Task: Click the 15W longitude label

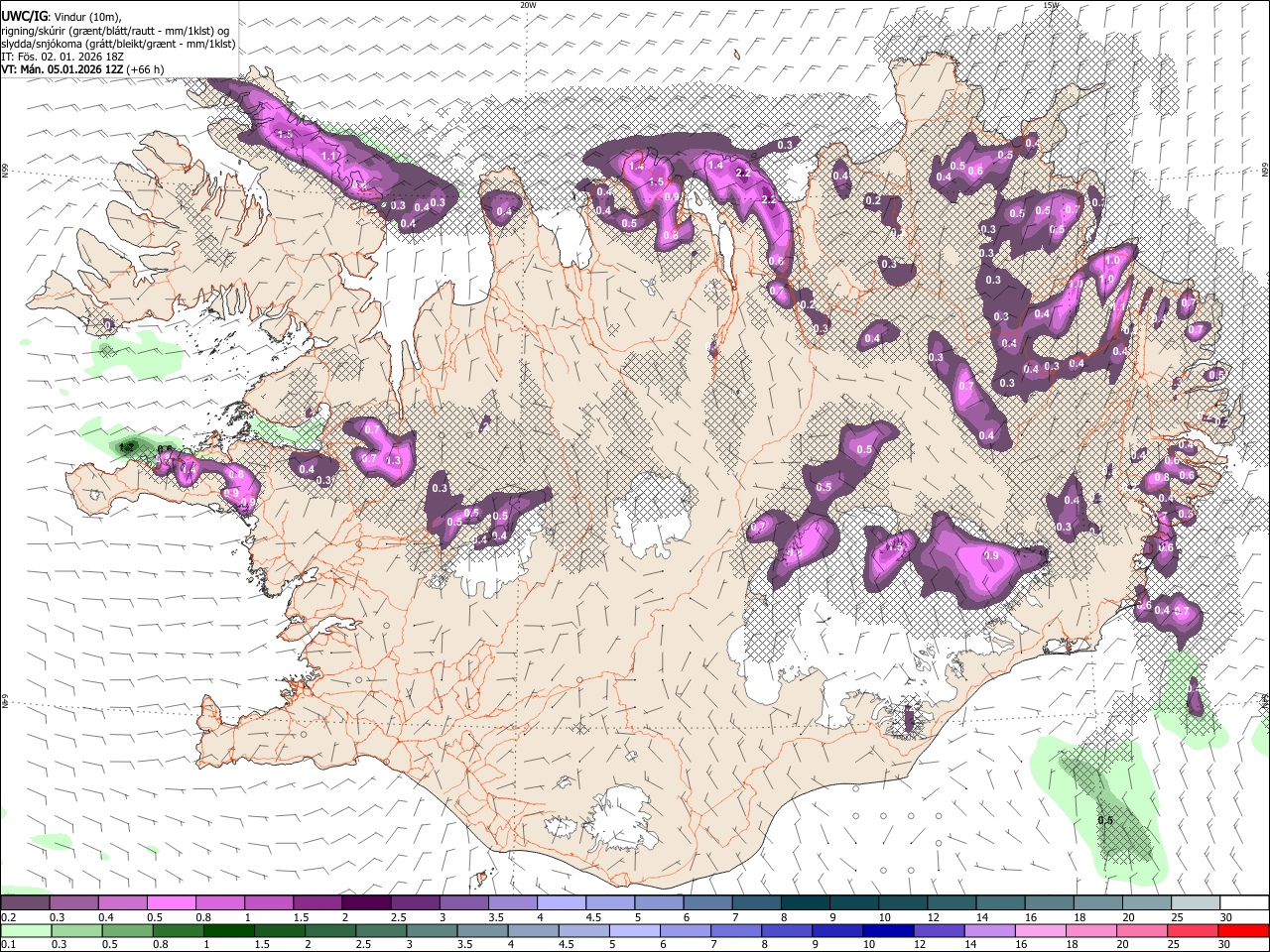Action: coord(1051,5)
